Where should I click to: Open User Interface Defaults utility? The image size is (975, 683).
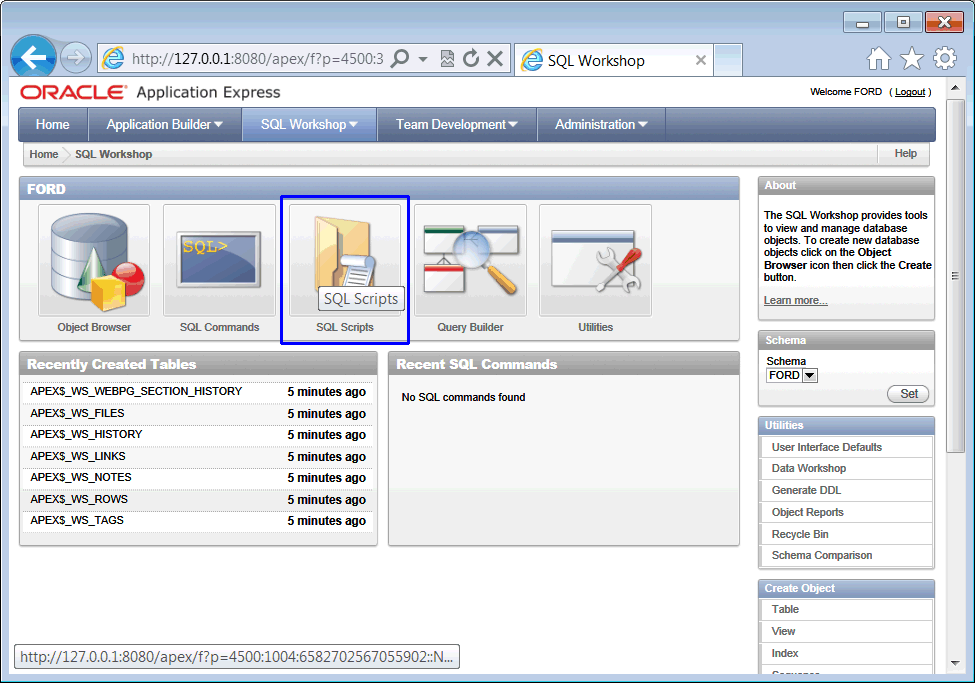click(846, 447)
